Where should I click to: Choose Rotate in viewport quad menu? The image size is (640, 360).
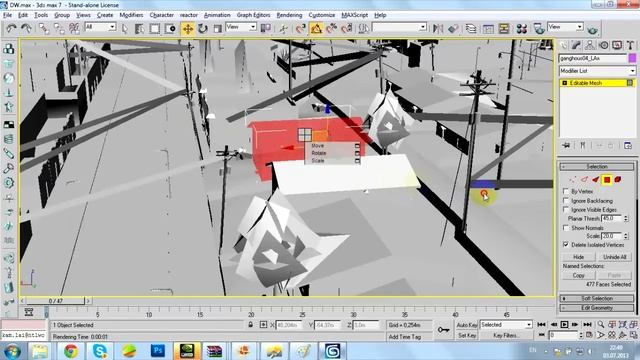pyautogui.click(x=319, y=153)
